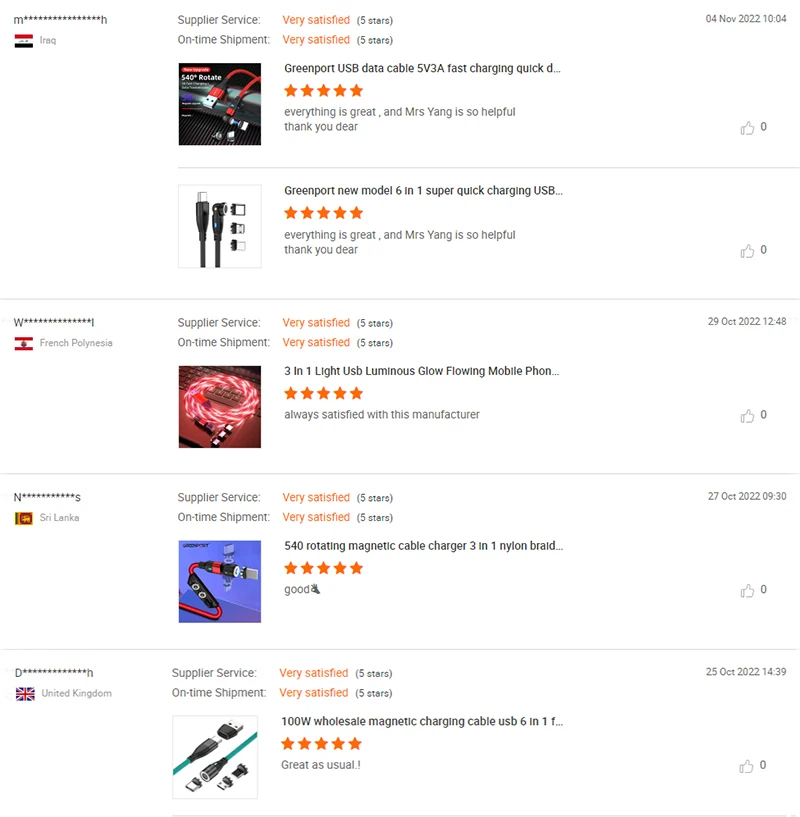This screenshot has width=800, height=817.
Task: Open 100W wholesale magnetic charging cable product
Action: (x=422, y=721)
